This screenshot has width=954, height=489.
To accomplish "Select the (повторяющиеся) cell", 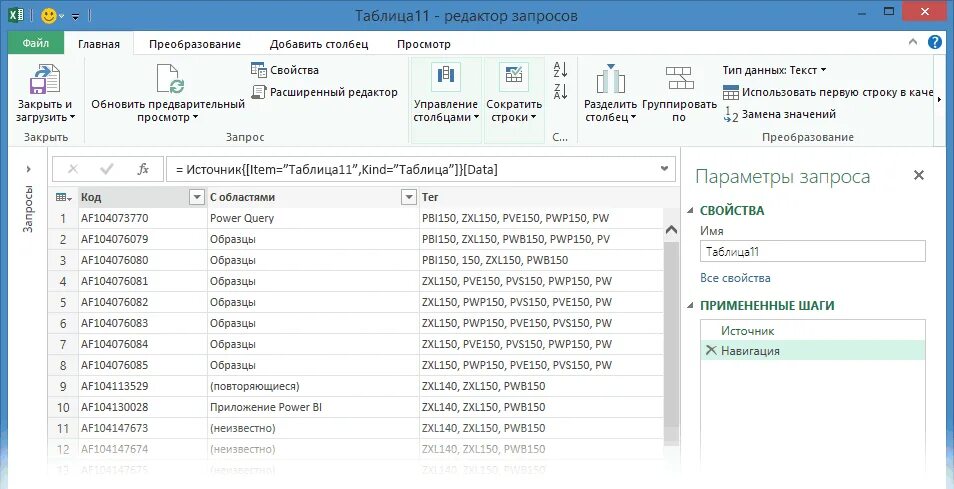I will (313, 386).
